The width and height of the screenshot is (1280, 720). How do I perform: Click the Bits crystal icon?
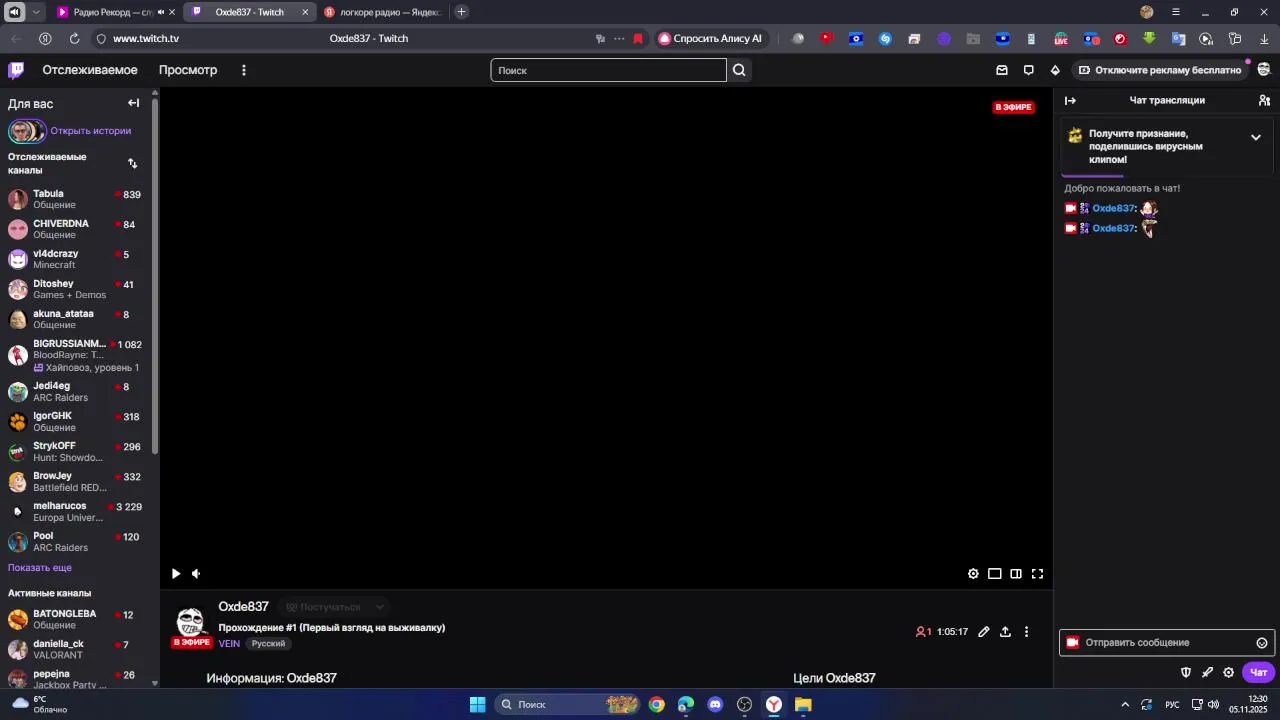[1055, 70]
